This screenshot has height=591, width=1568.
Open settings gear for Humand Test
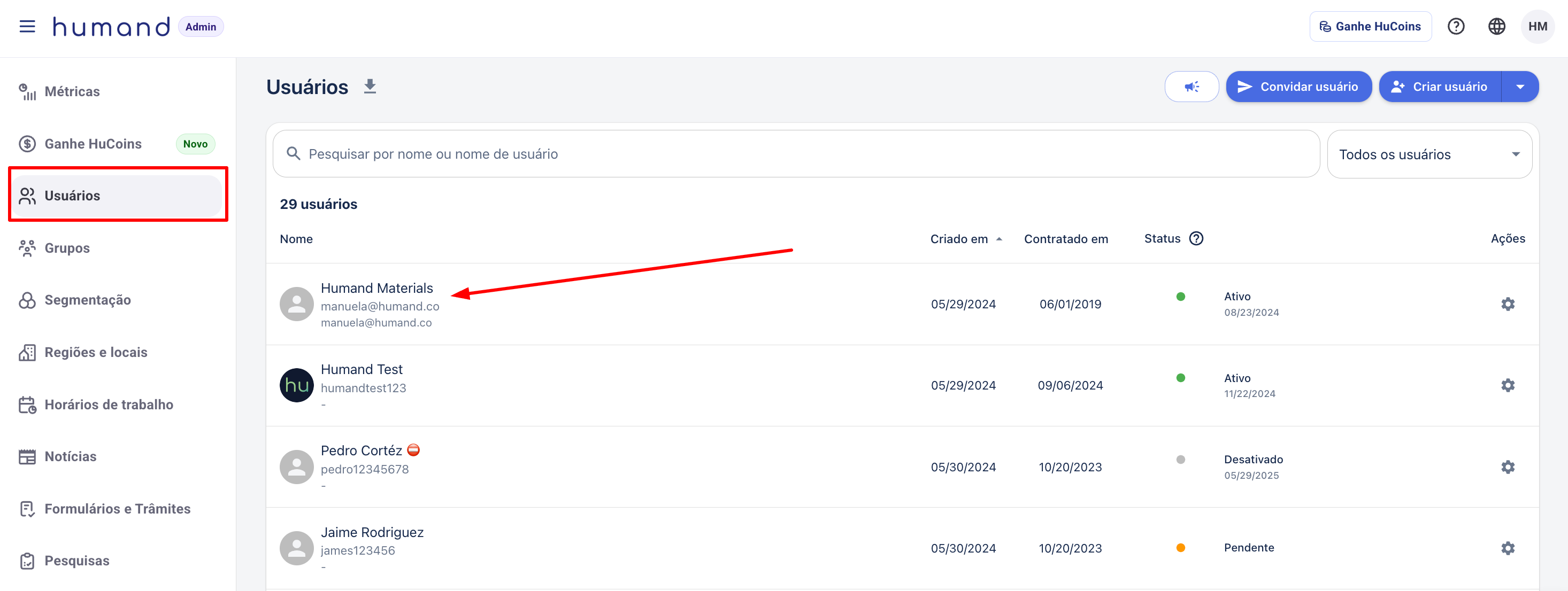tap(1507, 385)
